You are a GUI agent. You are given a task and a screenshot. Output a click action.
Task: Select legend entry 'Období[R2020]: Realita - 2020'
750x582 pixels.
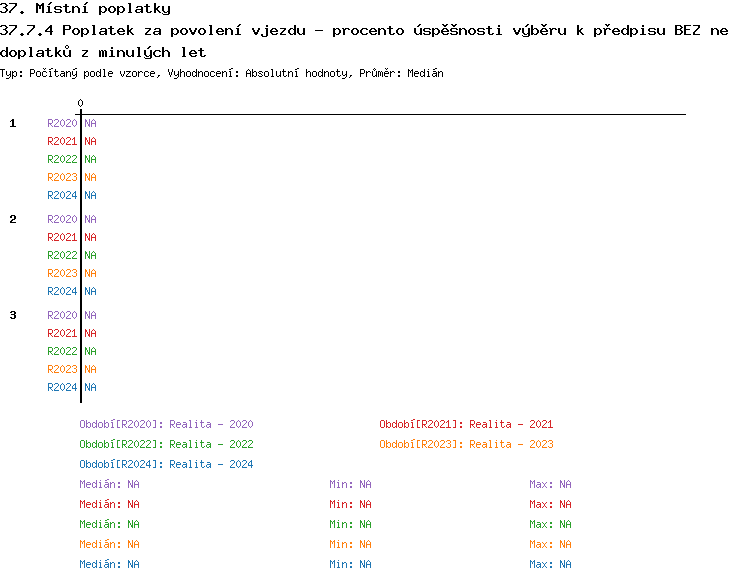[x=166, y=424]
